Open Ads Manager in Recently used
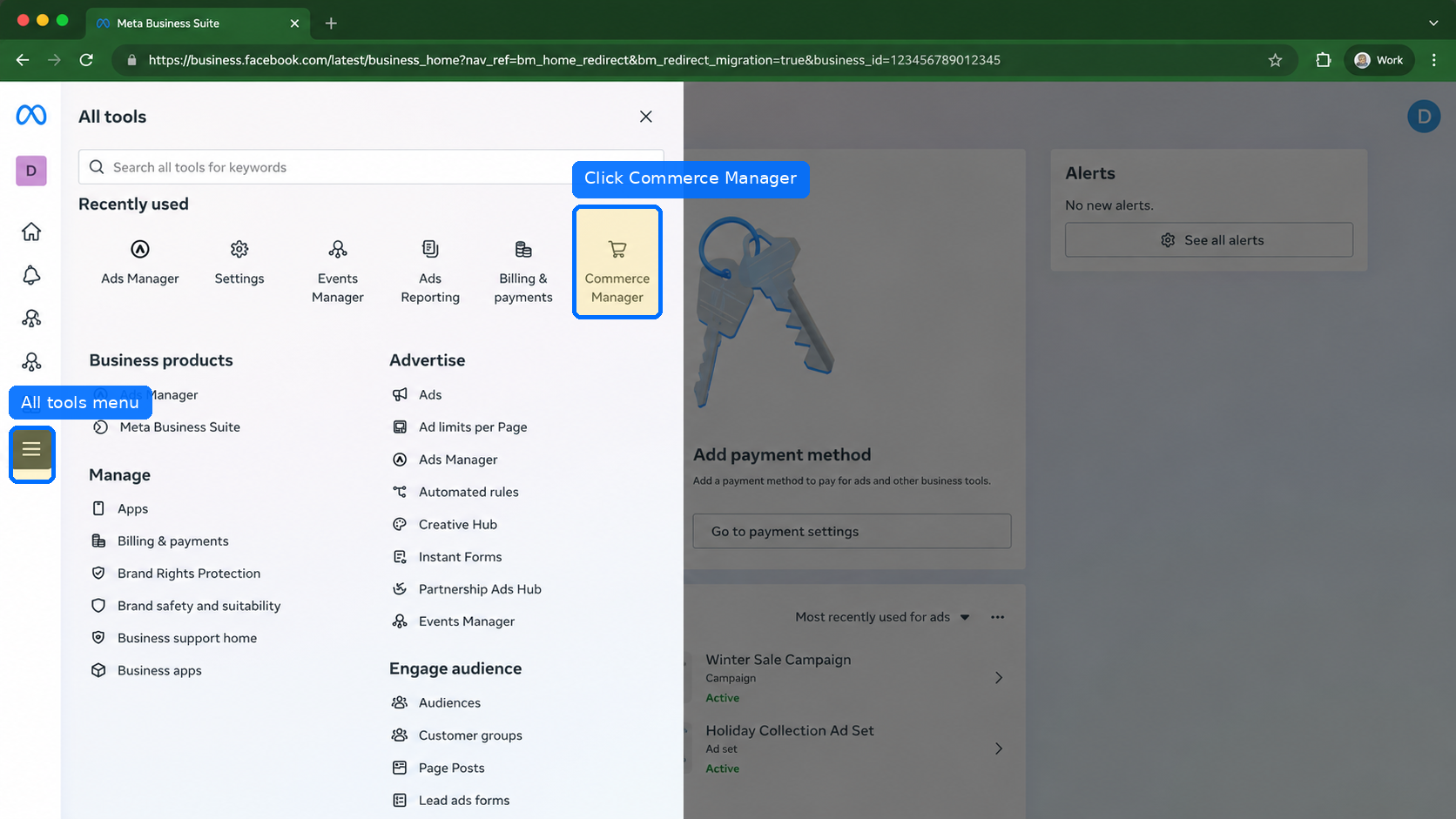Screen dimensions: 1456x819 pos(139,262)
